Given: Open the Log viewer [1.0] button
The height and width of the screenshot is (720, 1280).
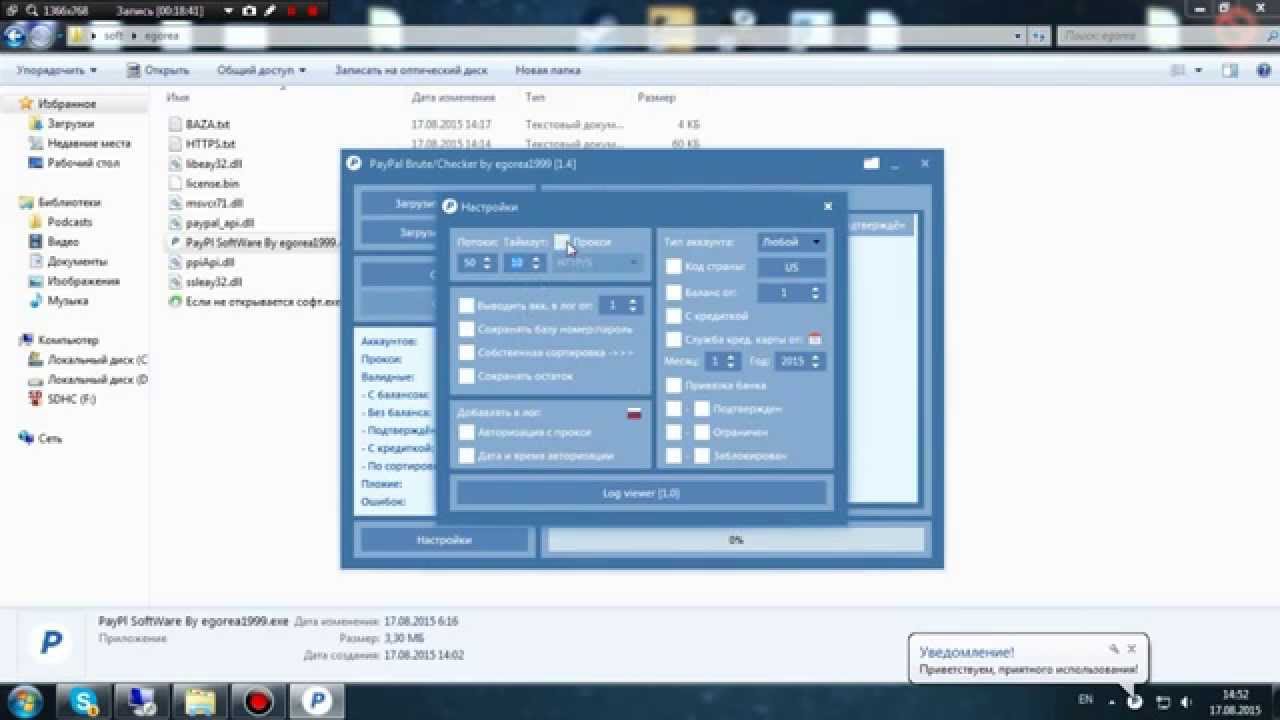Looking at the screenshot, I should coord(641,493).
